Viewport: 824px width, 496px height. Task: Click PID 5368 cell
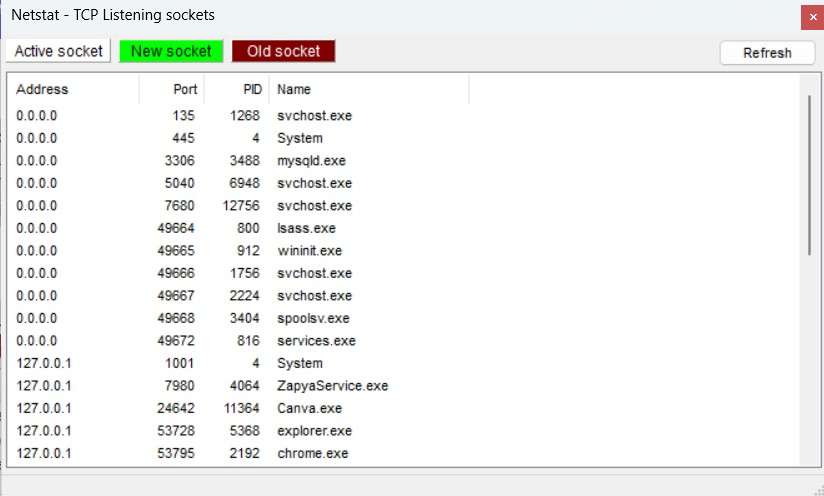244,431
